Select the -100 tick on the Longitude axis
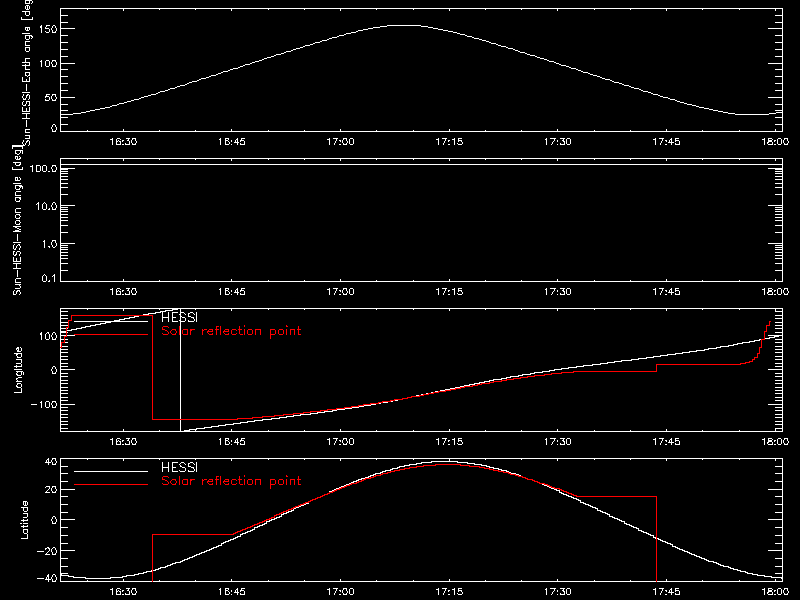The height and width of the screenshot is (600, 800). coord(44,404)
